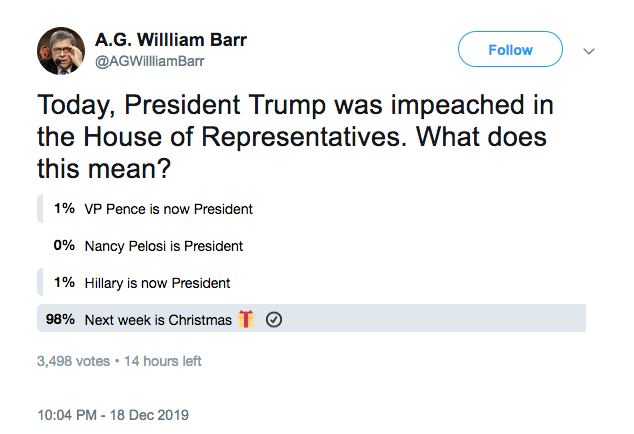Open the A.G. Willliam Barr display name
The width and height of the screenshot is (634, 434).
pos(170,41)
